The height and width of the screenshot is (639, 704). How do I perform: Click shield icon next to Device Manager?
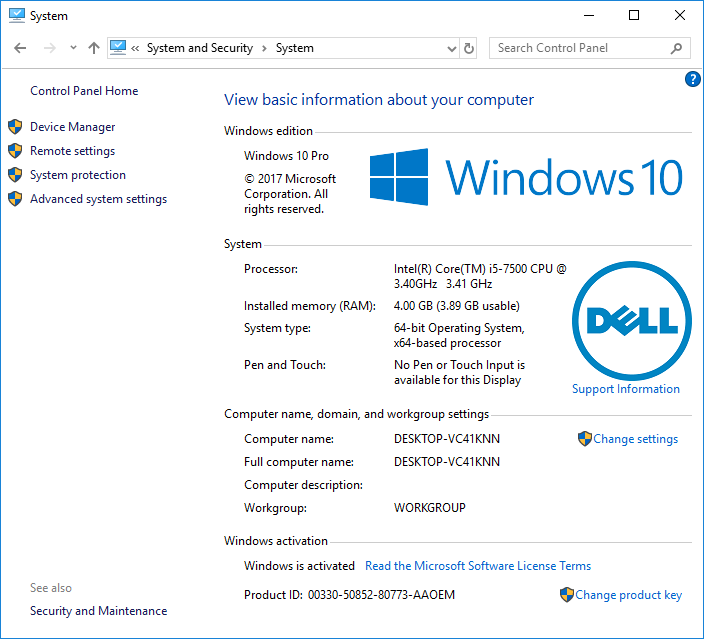click(15, 127)
